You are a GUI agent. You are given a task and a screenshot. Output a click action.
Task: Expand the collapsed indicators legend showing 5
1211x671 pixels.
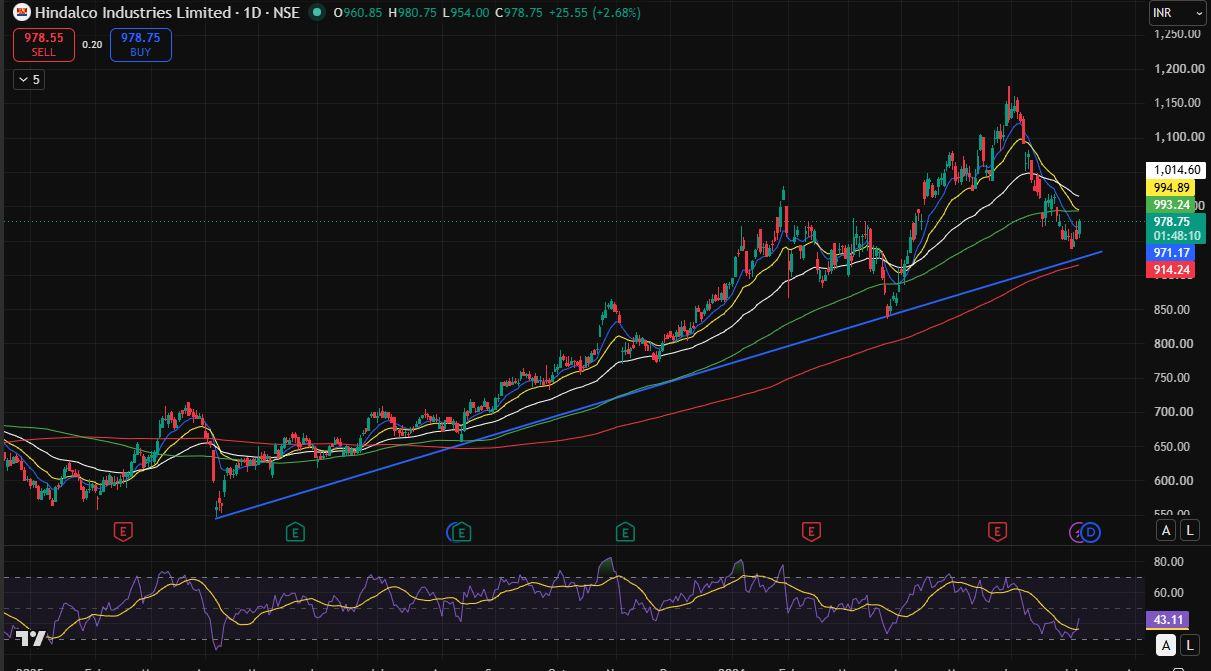tap(29, 80)
